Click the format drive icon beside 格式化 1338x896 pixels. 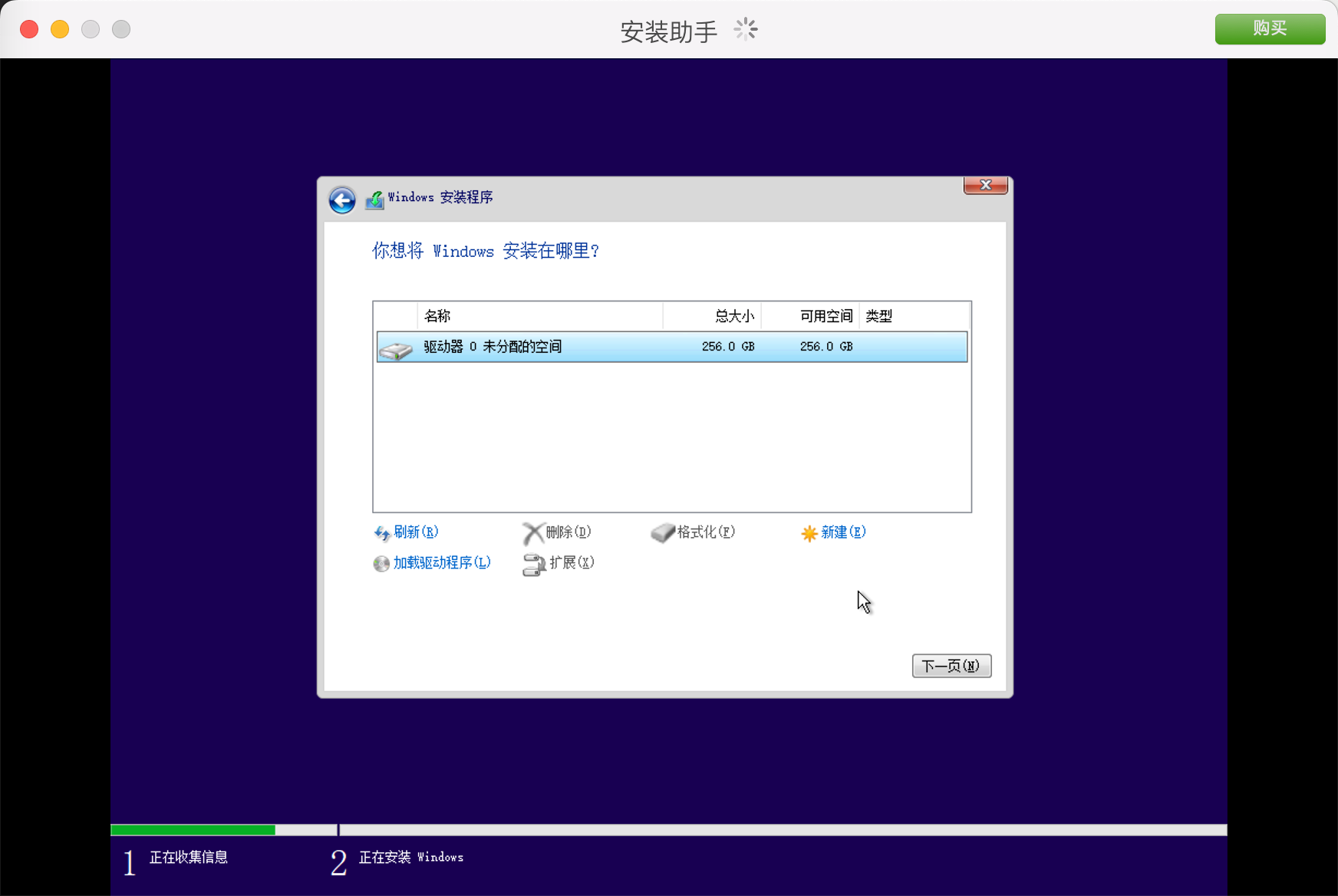coord(662,533)
